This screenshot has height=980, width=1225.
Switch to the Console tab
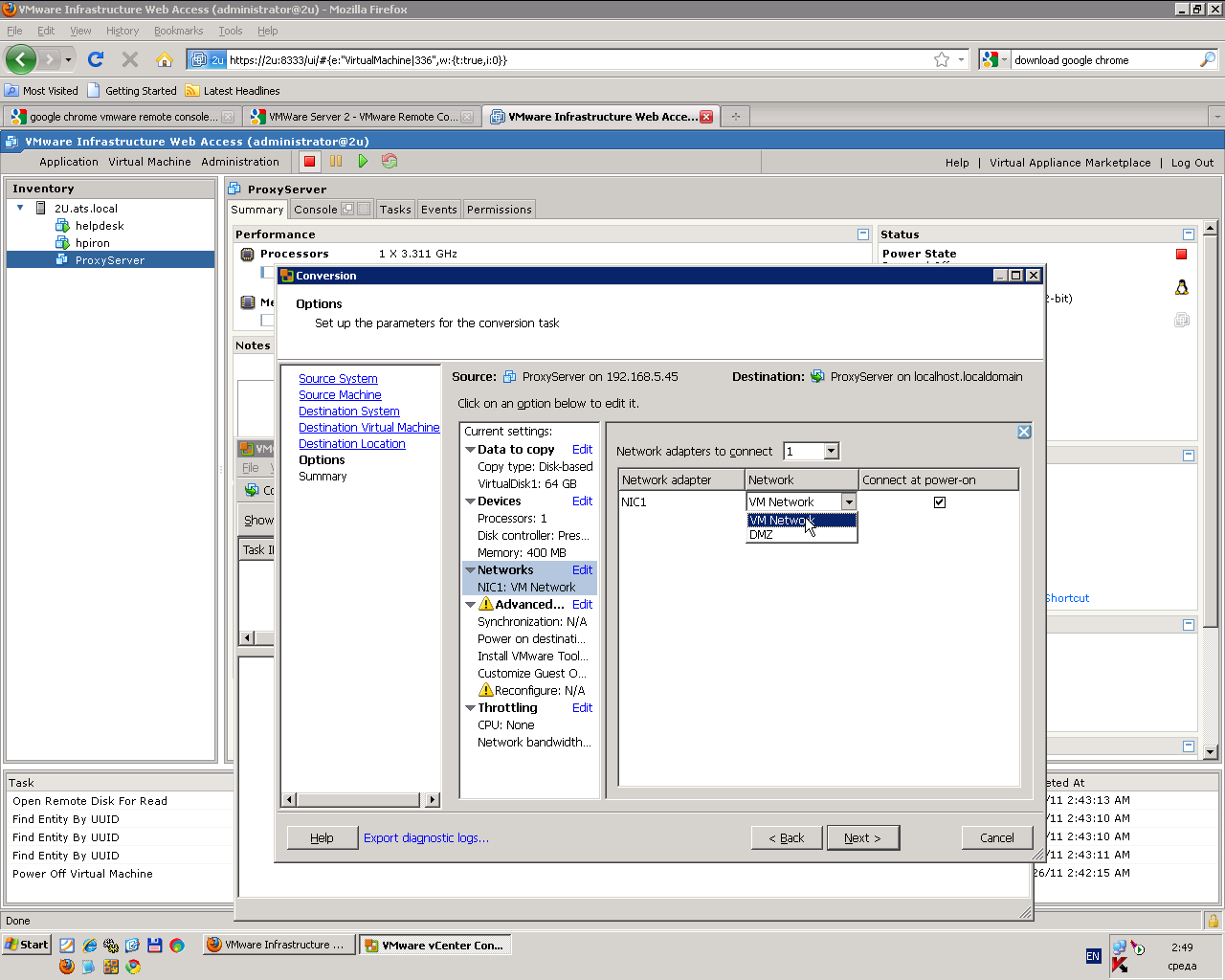(316, 210)
